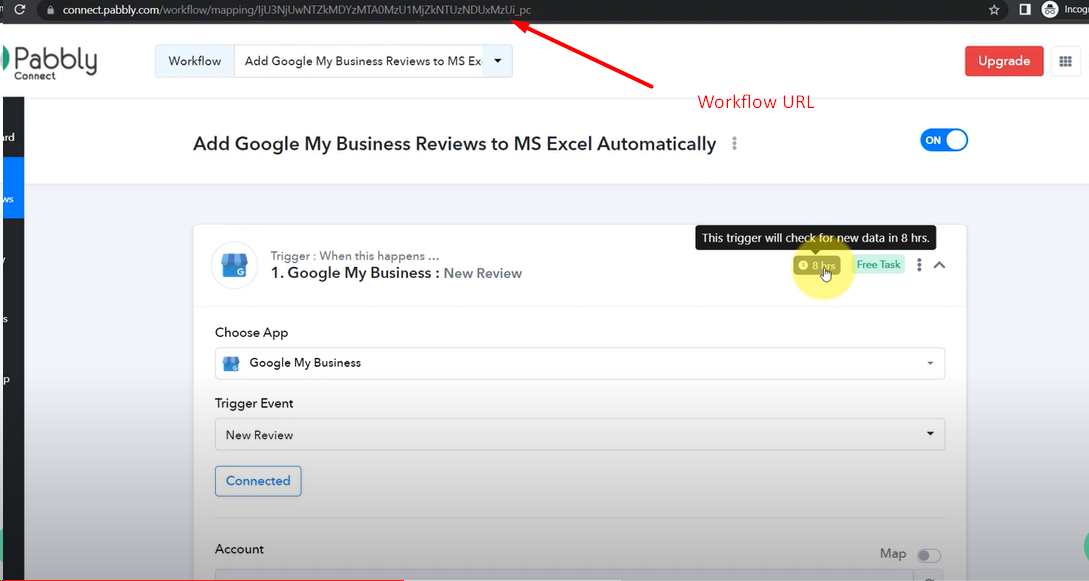Reload the page with the browser refresh icon
Viewport: 1089px width, 581px height.
pos(19,10)
